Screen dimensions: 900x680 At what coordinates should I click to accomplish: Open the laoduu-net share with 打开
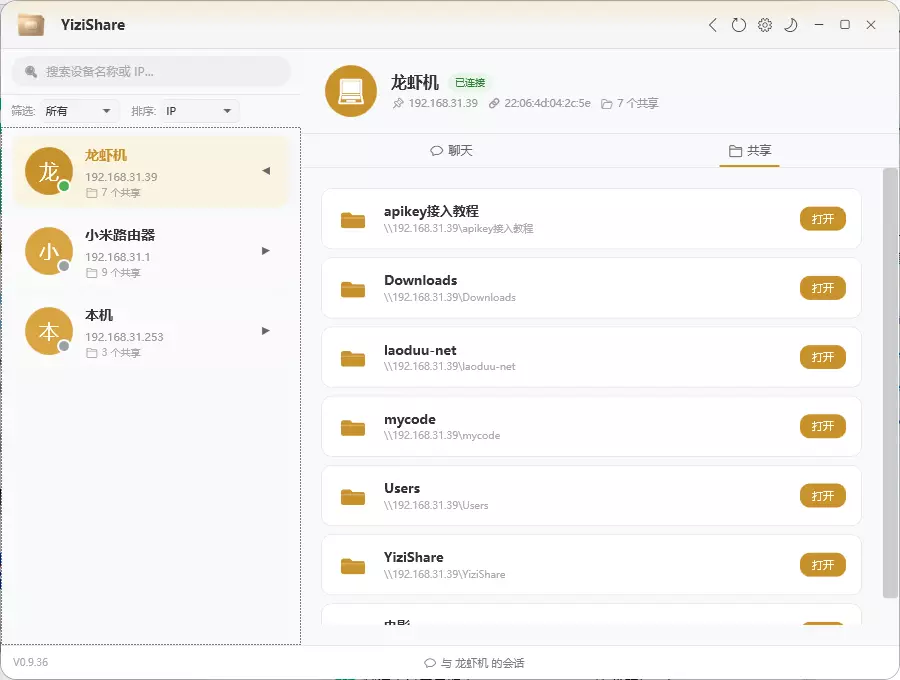click(823, 357)
